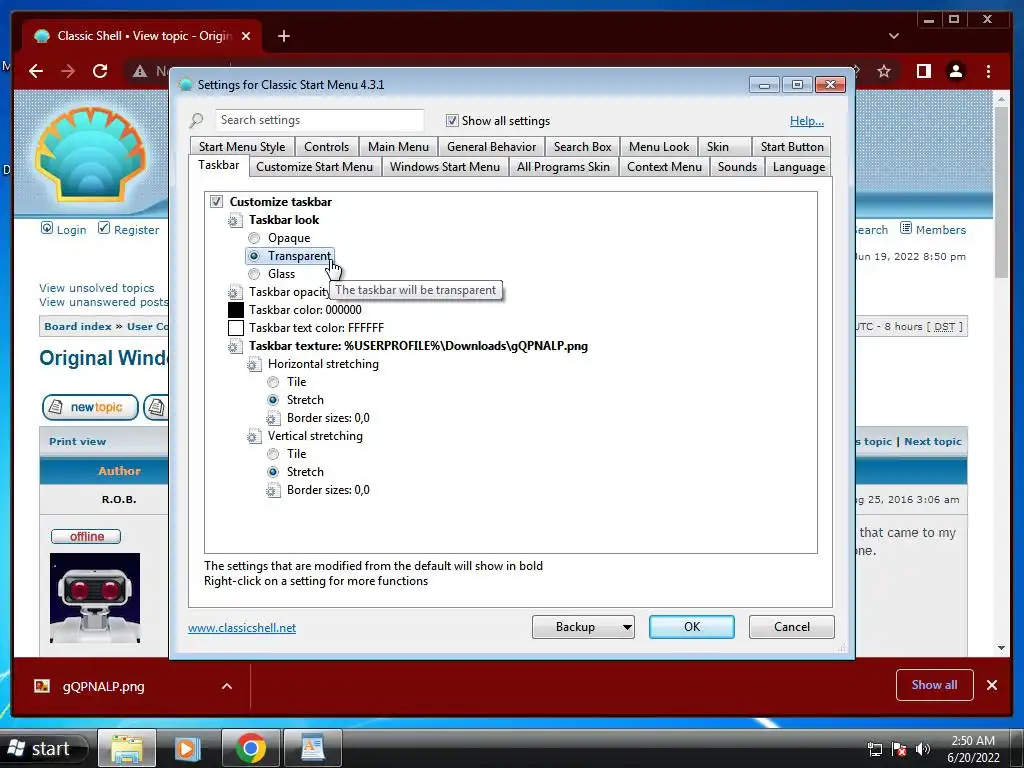Click the R.O.B. avatar image
The width and height of the screenshot is (1024, 768).
tap(95, 598)
